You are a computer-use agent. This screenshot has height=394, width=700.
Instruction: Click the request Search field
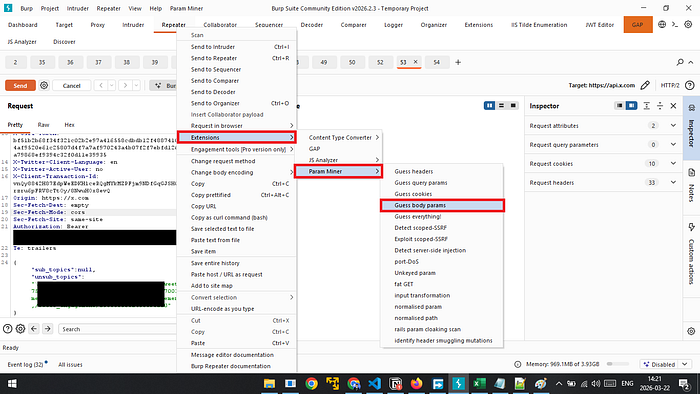click(117, 329)
